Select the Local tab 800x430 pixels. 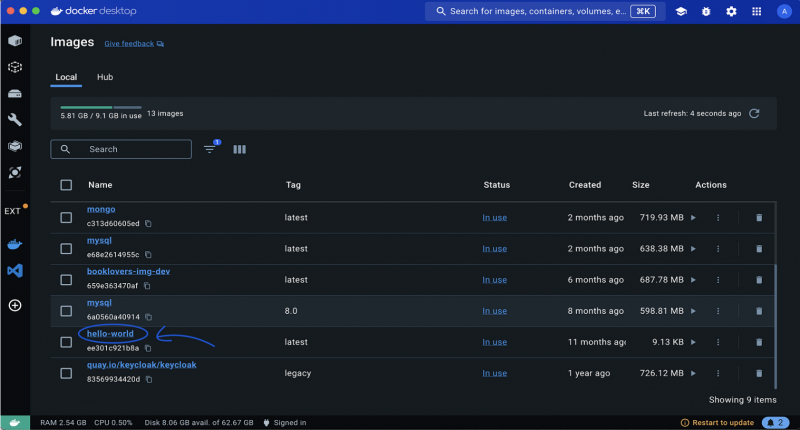click(66, 77)
